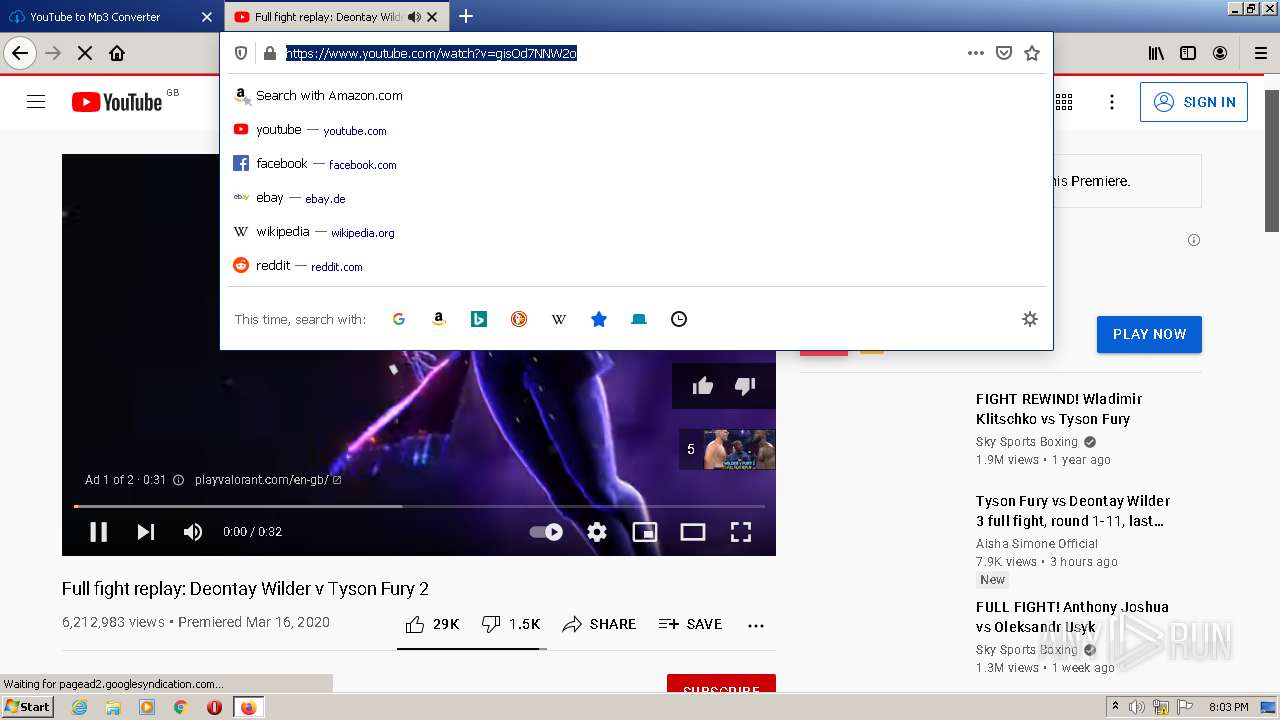The height and width of the screenshot is (720, 1280).
Task: Open the Firefox account icon
Action: (1220, 53)
